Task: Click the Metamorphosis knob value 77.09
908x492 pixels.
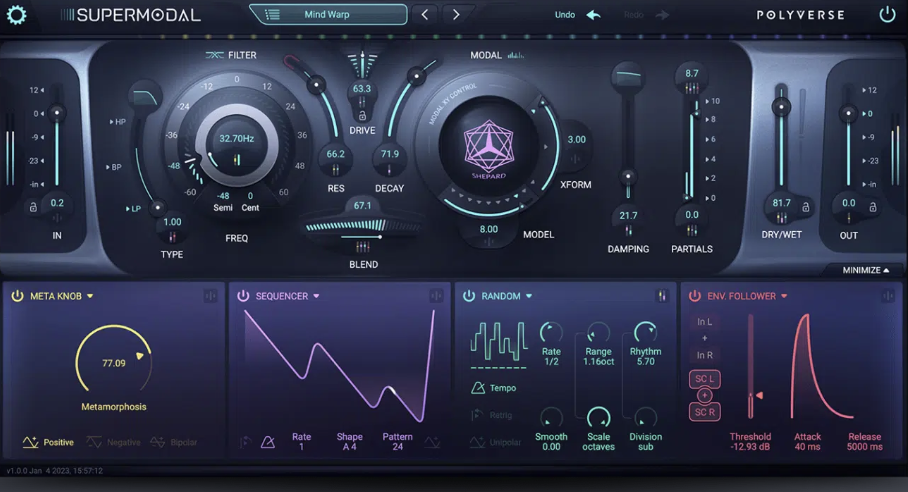Action: [x=114, y=364]
